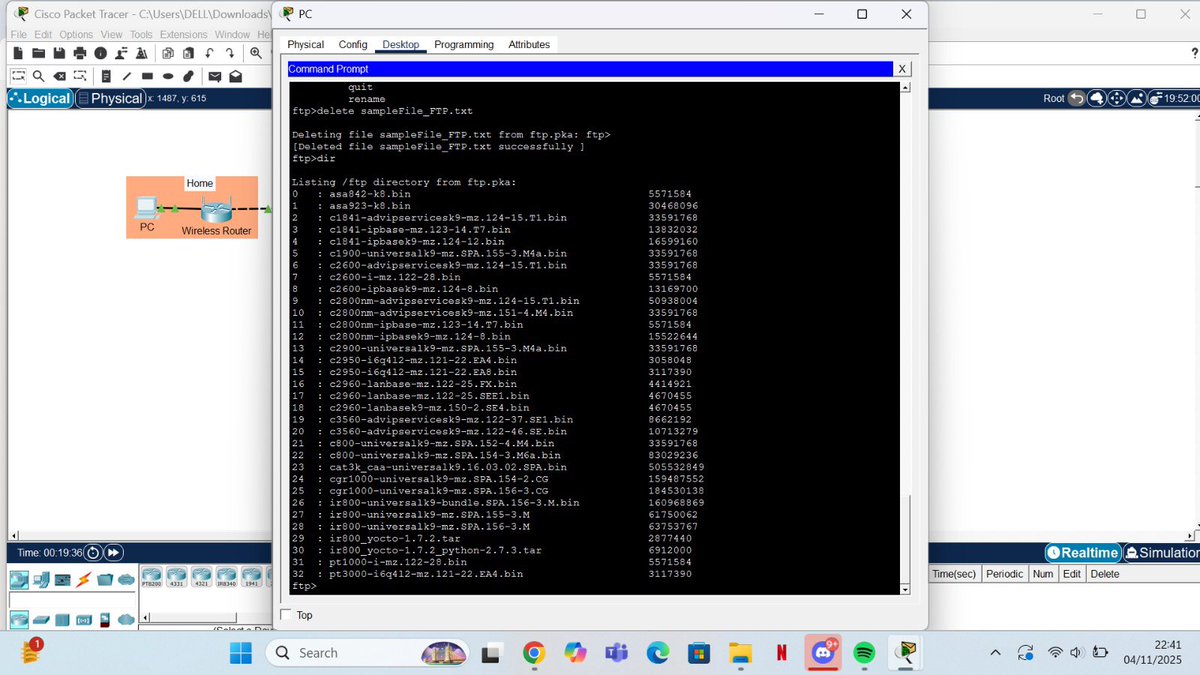This screenshot has height=675, width=1200.
Task: Zoom in on the workspace
Action: [256, 53]
